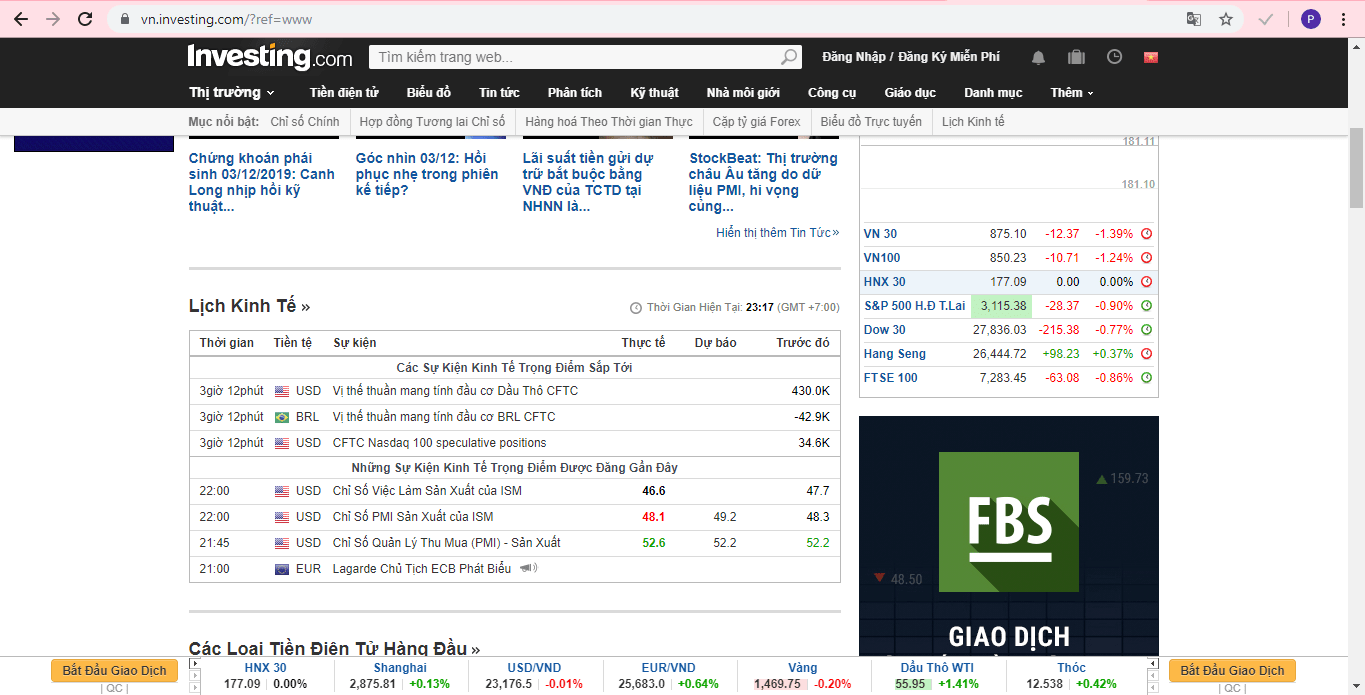Click left Bắt Đầu Giao Dịch button
Image resolution: width=1365 pixels, height=695 pixels.
[x=114, y=670]
